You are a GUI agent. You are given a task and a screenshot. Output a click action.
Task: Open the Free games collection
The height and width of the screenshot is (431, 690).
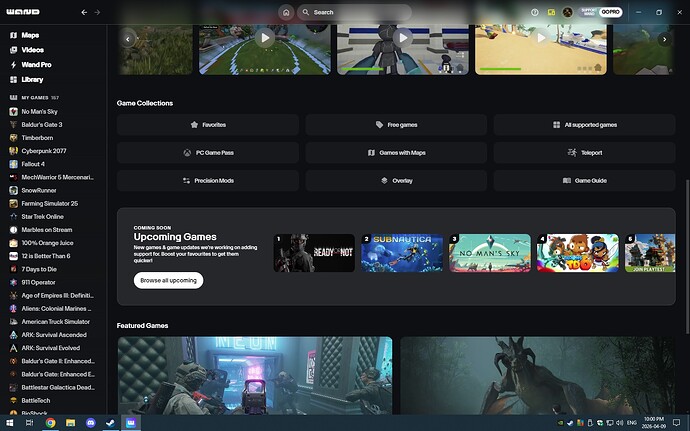click(396, 125)
